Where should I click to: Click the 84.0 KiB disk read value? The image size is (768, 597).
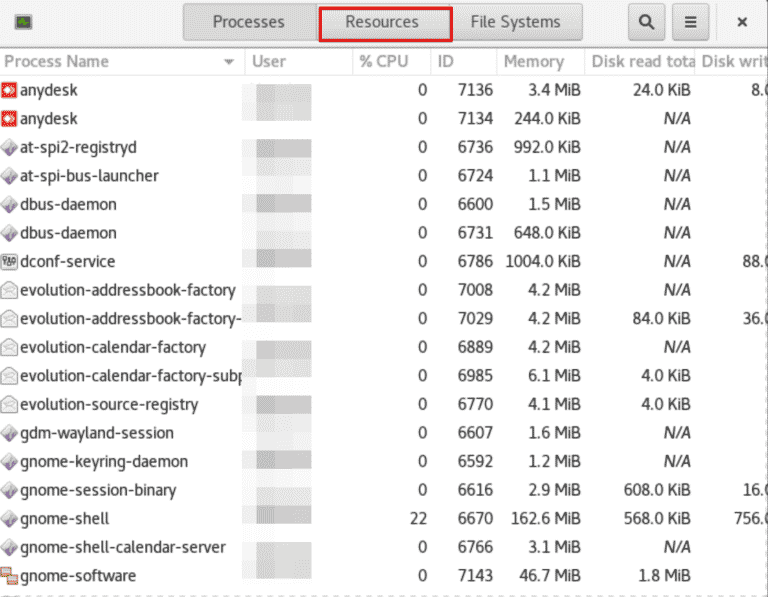click(661, 319)
